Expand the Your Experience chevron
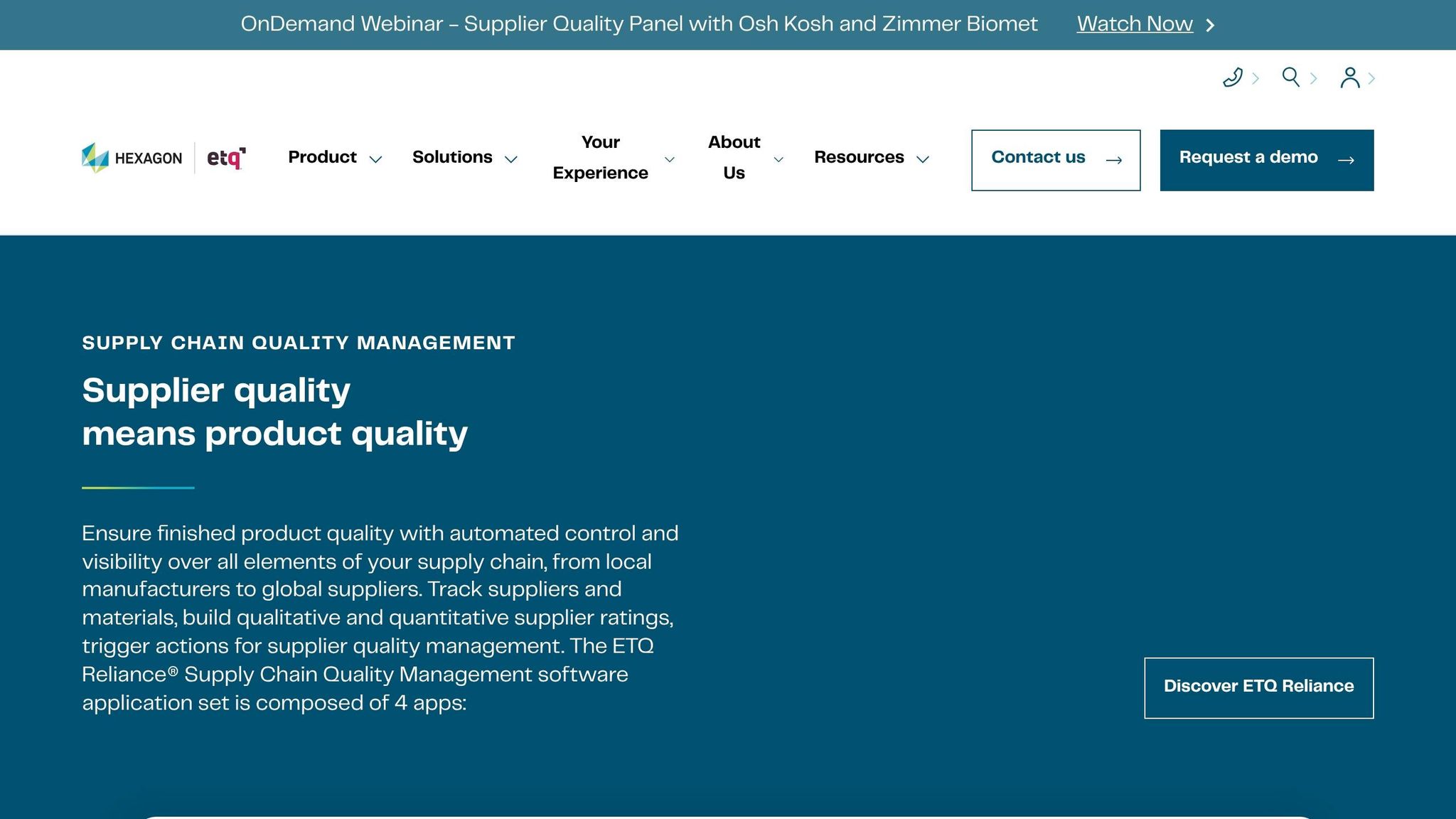 pos(669,159)
